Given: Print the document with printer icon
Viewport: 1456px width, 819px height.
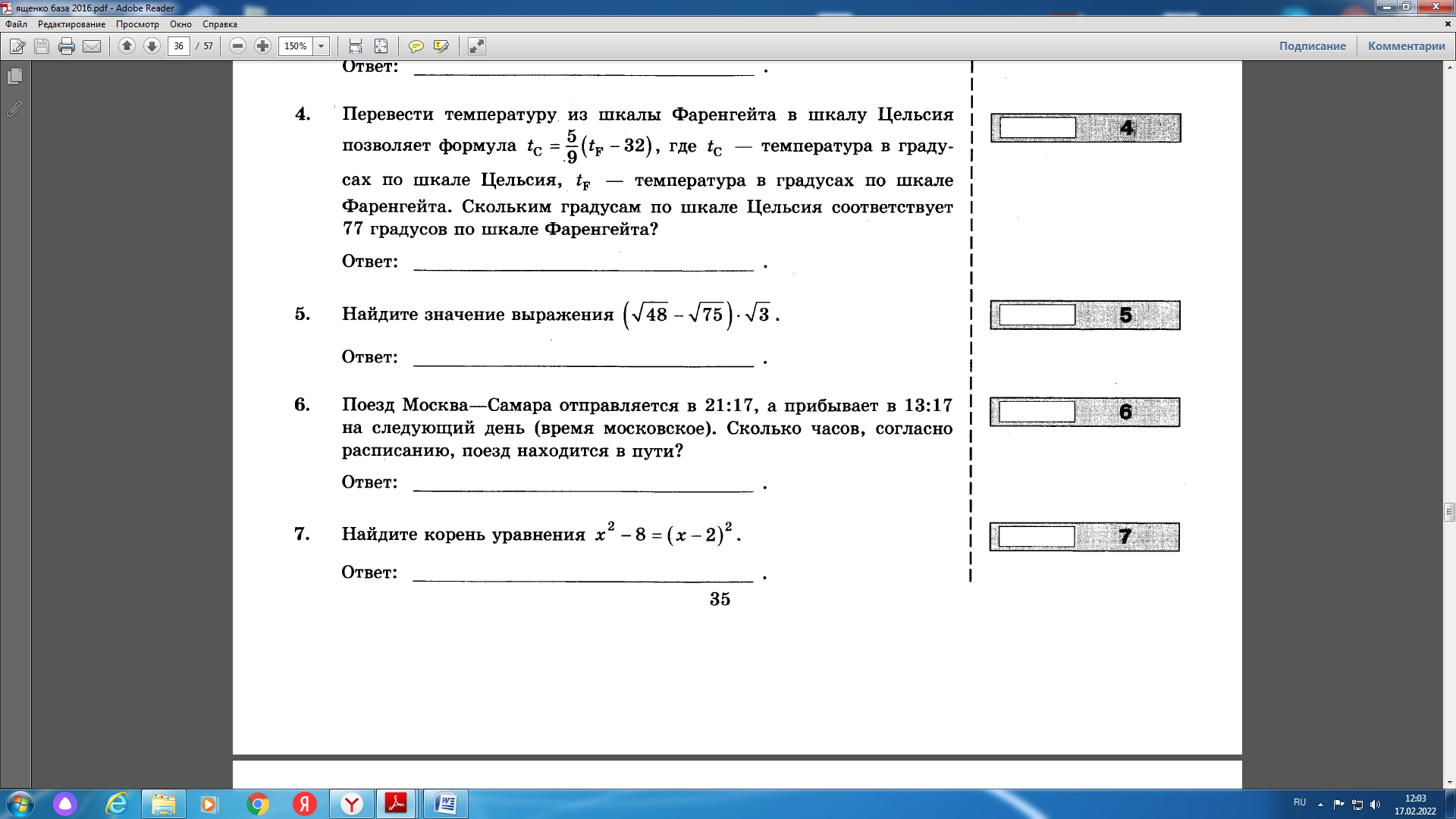Looking at the screenshot, I should coord(67,46).
